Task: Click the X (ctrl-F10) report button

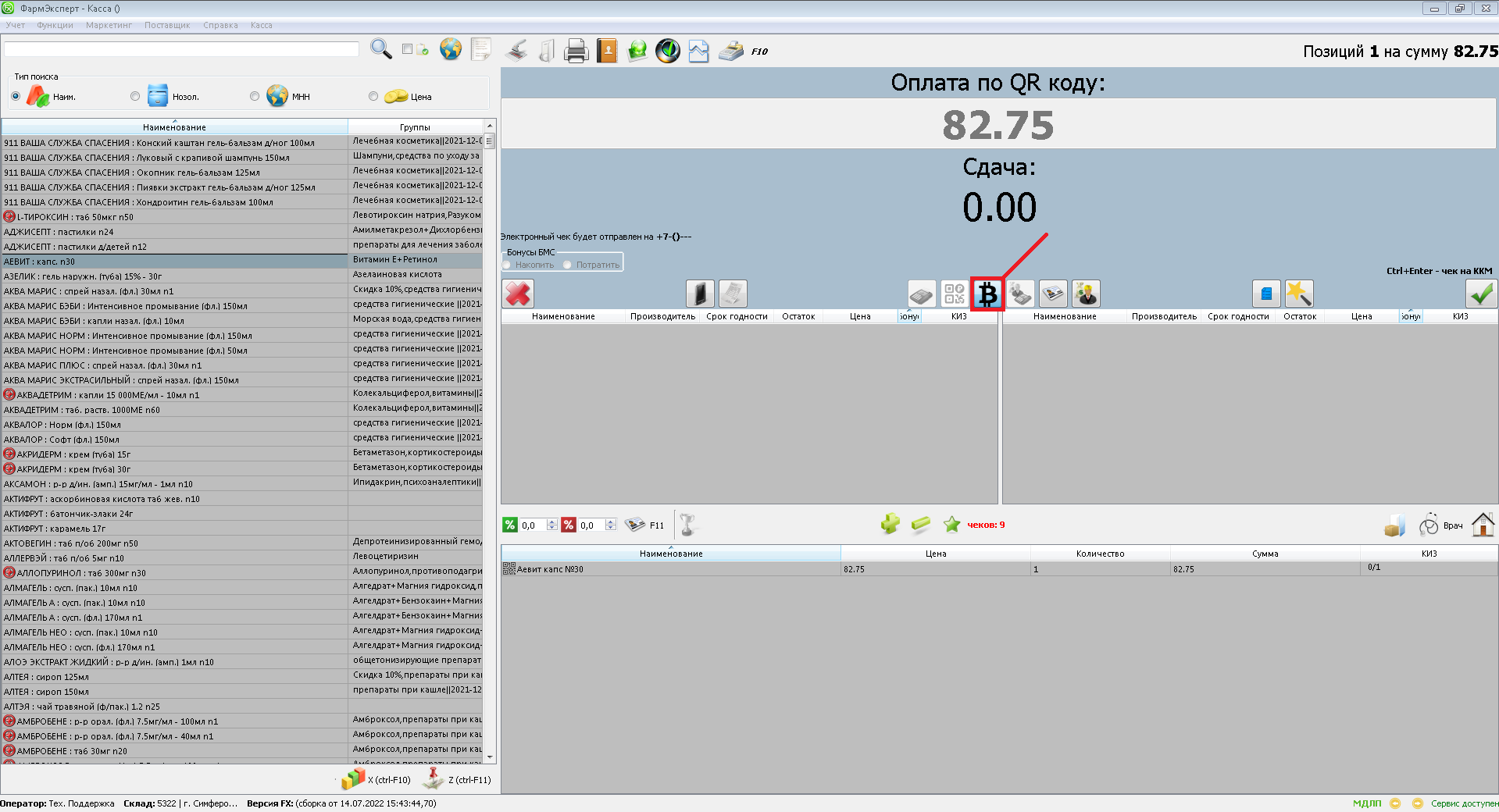Action: click(377, 779)
